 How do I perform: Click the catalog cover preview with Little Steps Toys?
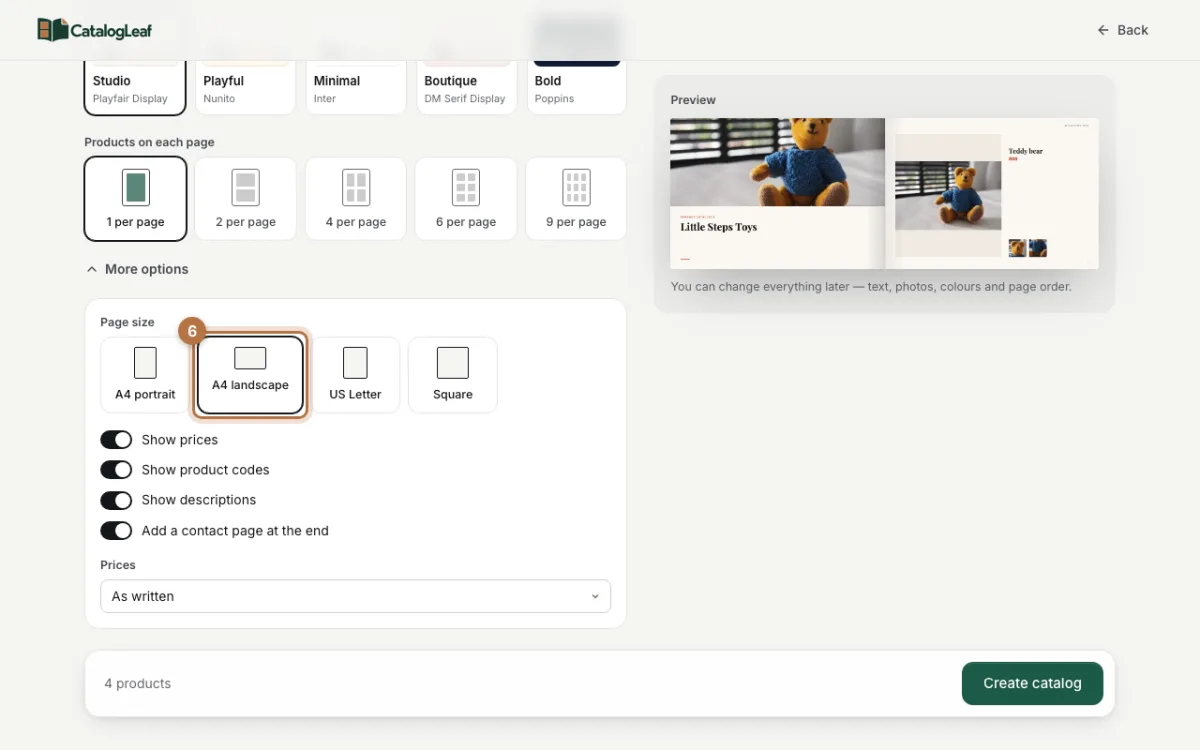[x=777, y=193]
